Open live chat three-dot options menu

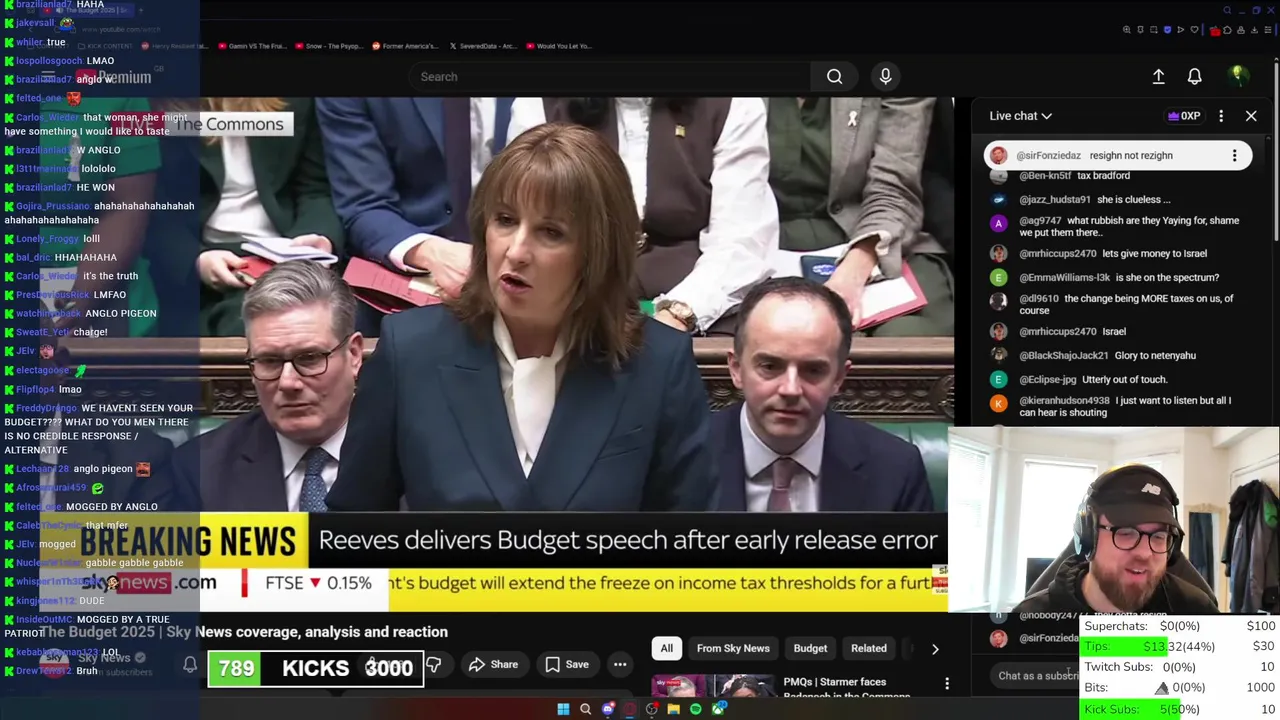(x=1221, y=116)
